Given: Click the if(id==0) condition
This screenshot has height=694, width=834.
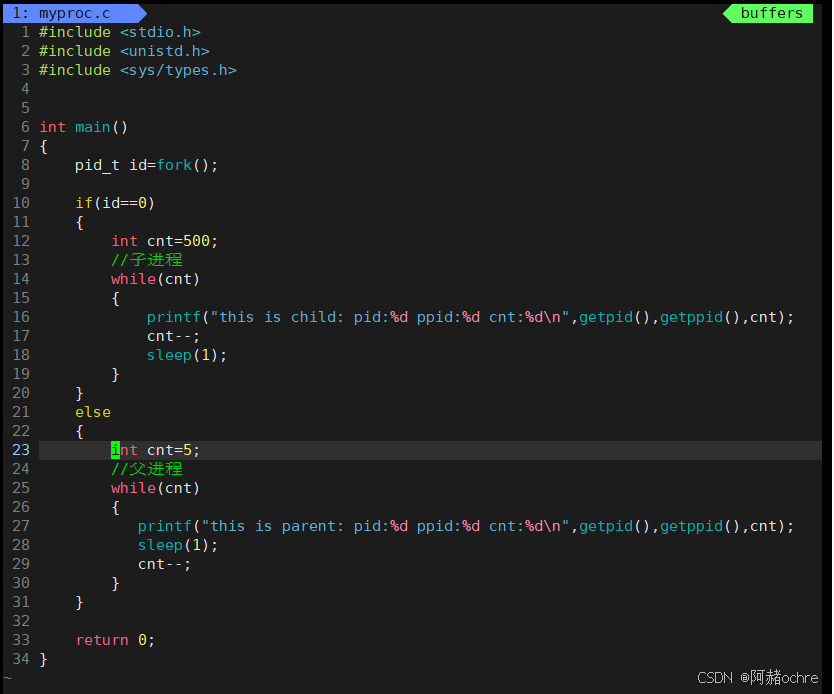Looking at the screenshot, I should point(115,203).
